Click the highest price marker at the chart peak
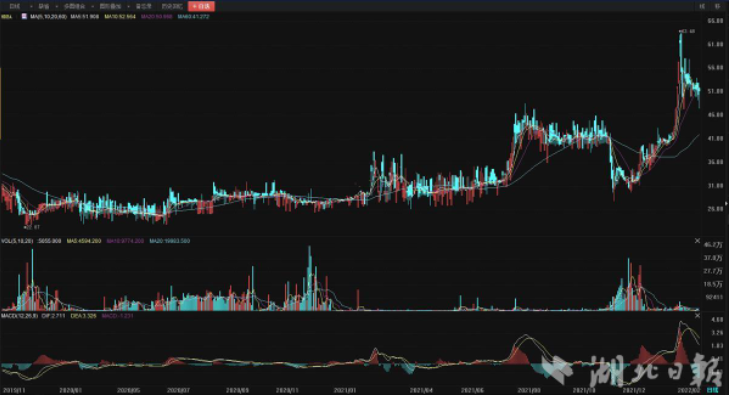Screen dimensions: 729x396 tap(688, 31)
